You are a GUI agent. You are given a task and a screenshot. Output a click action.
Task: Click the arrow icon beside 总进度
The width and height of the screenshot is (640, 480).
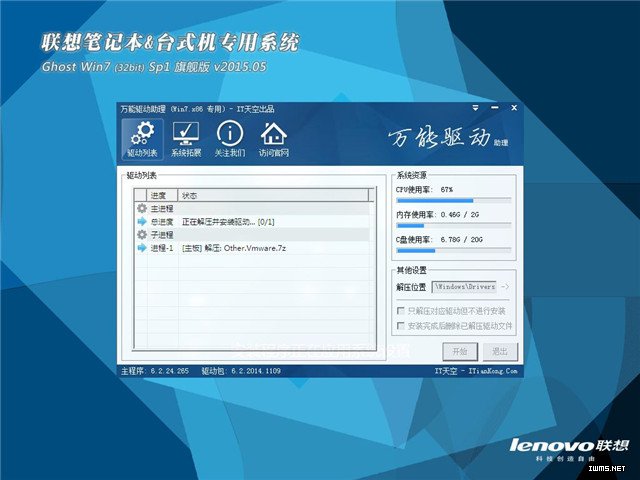(x=141, y=221)
